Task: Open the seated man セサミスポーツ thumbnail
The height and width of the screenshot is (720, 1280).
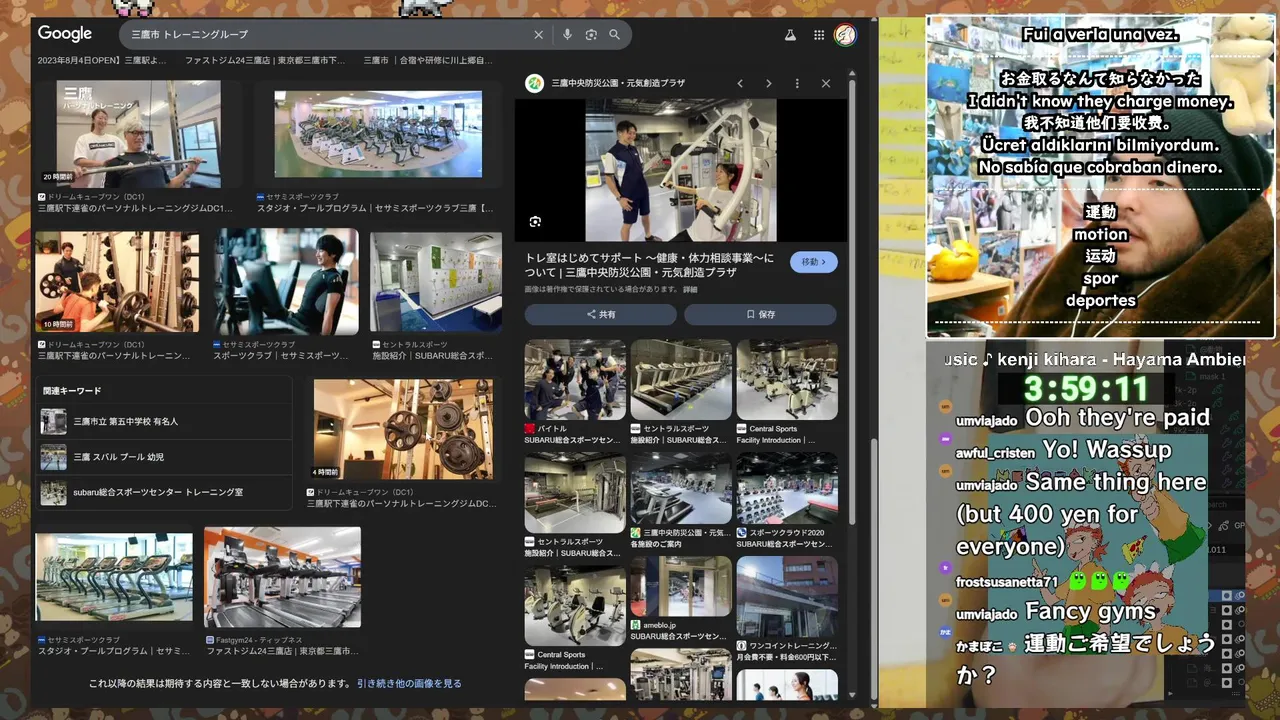Action: click(x=286, y=282)
